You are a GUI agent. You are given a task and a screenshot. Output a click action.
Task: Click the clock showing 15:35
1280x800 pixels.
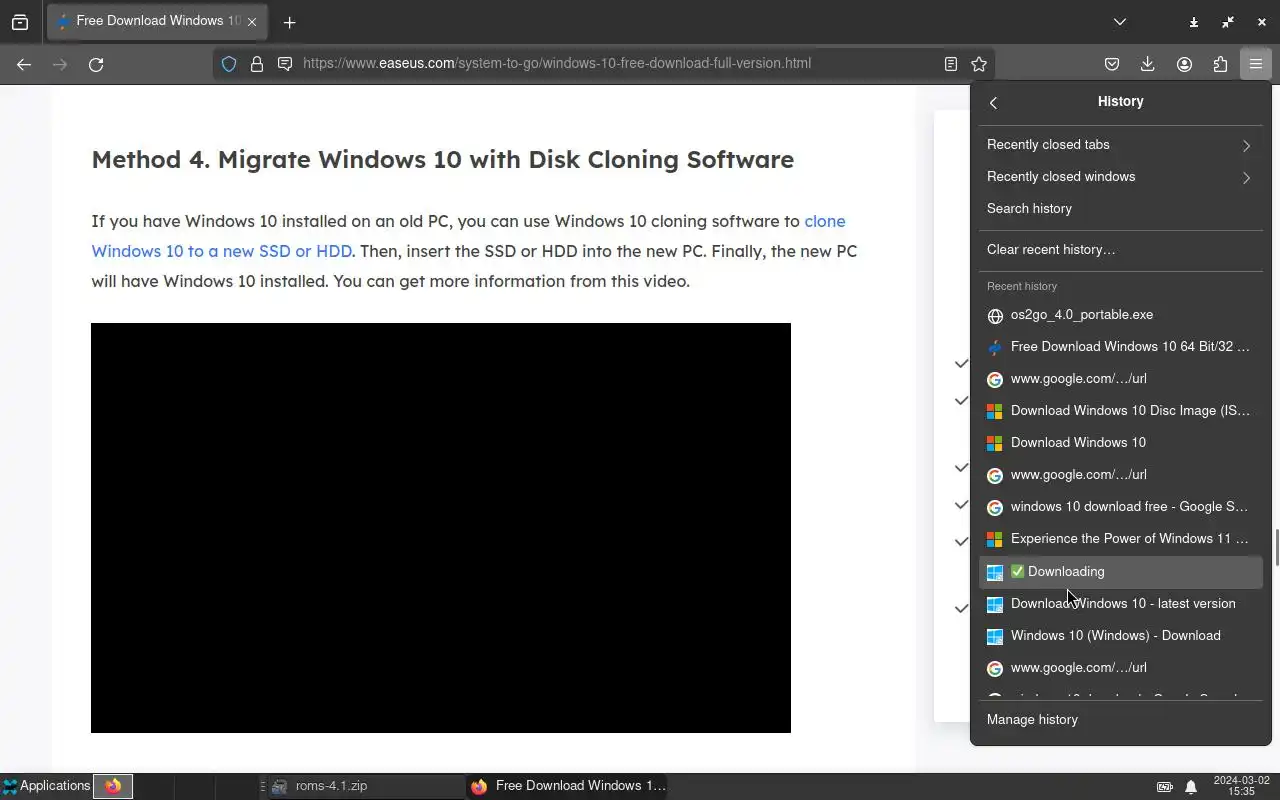(x=1241, y=786)
